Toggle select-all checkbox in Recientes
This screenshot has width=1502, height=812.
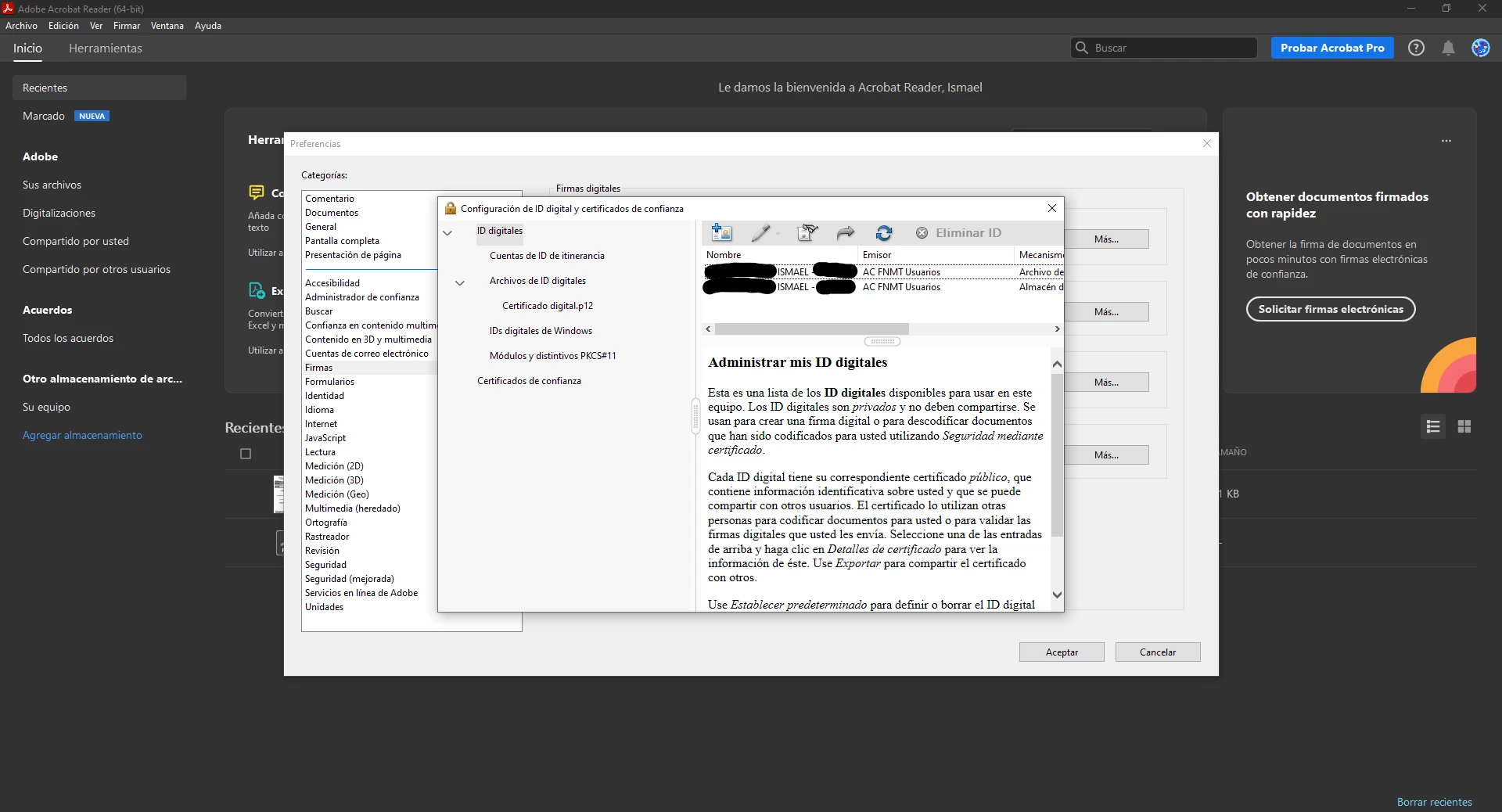point(246,454)
